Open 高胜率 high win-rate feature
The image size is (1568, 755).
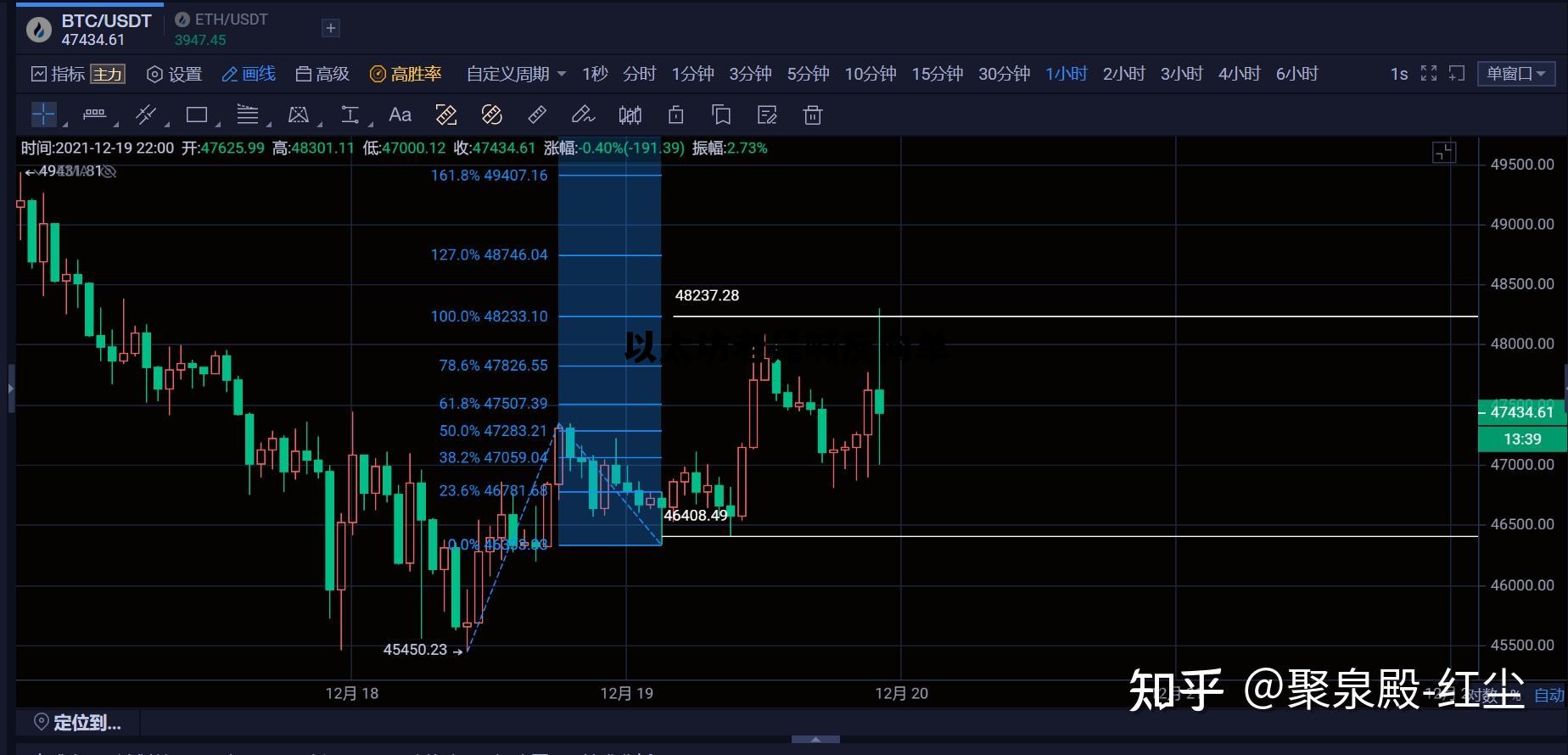pyautogui.click(x=406, y=74)
